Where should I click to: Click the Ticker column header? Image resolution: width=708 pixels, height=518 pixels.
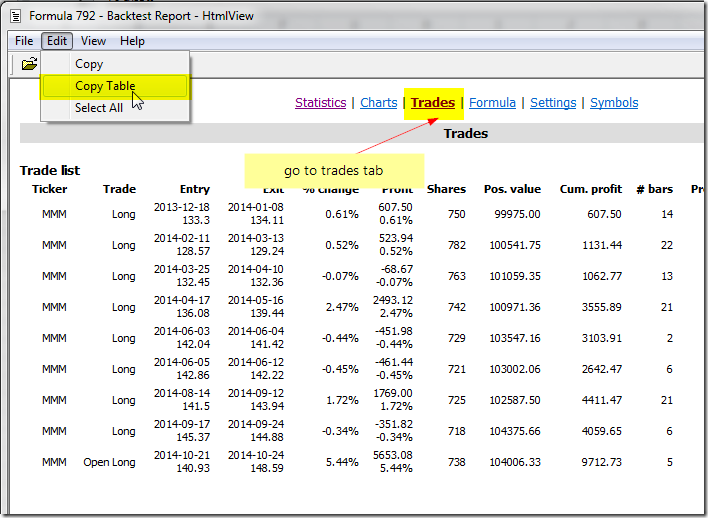coord(49,189)
